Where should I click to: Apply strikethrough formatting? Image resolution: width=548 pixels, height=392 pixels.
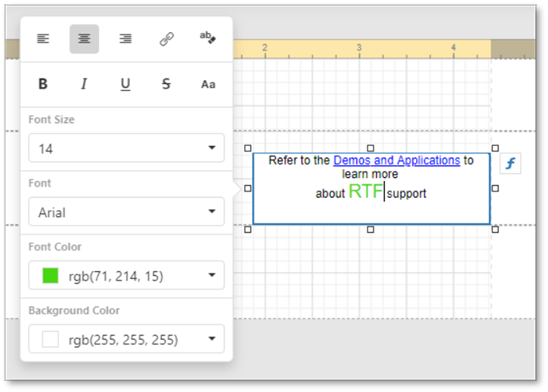click(166, 84)
